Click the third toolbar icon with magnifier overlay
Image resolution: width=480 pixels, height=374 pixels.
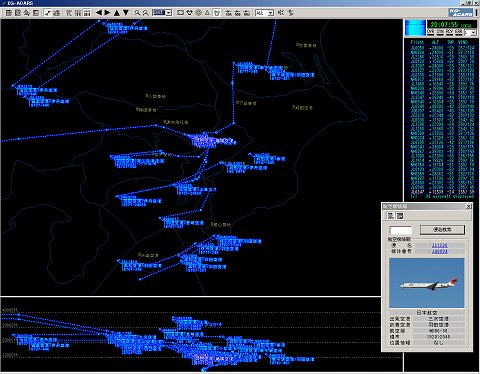coord(26,13)
